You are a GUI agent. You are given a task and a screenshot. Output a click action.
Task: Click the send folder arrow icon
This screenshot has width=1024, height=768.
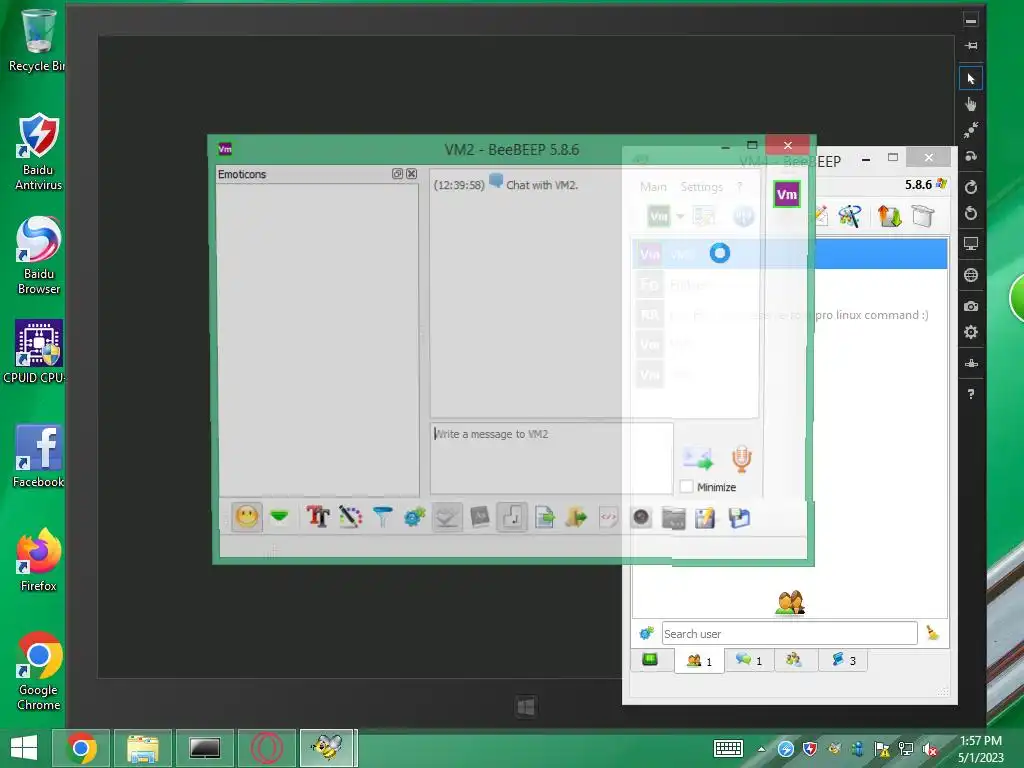(x=576, y=517)
